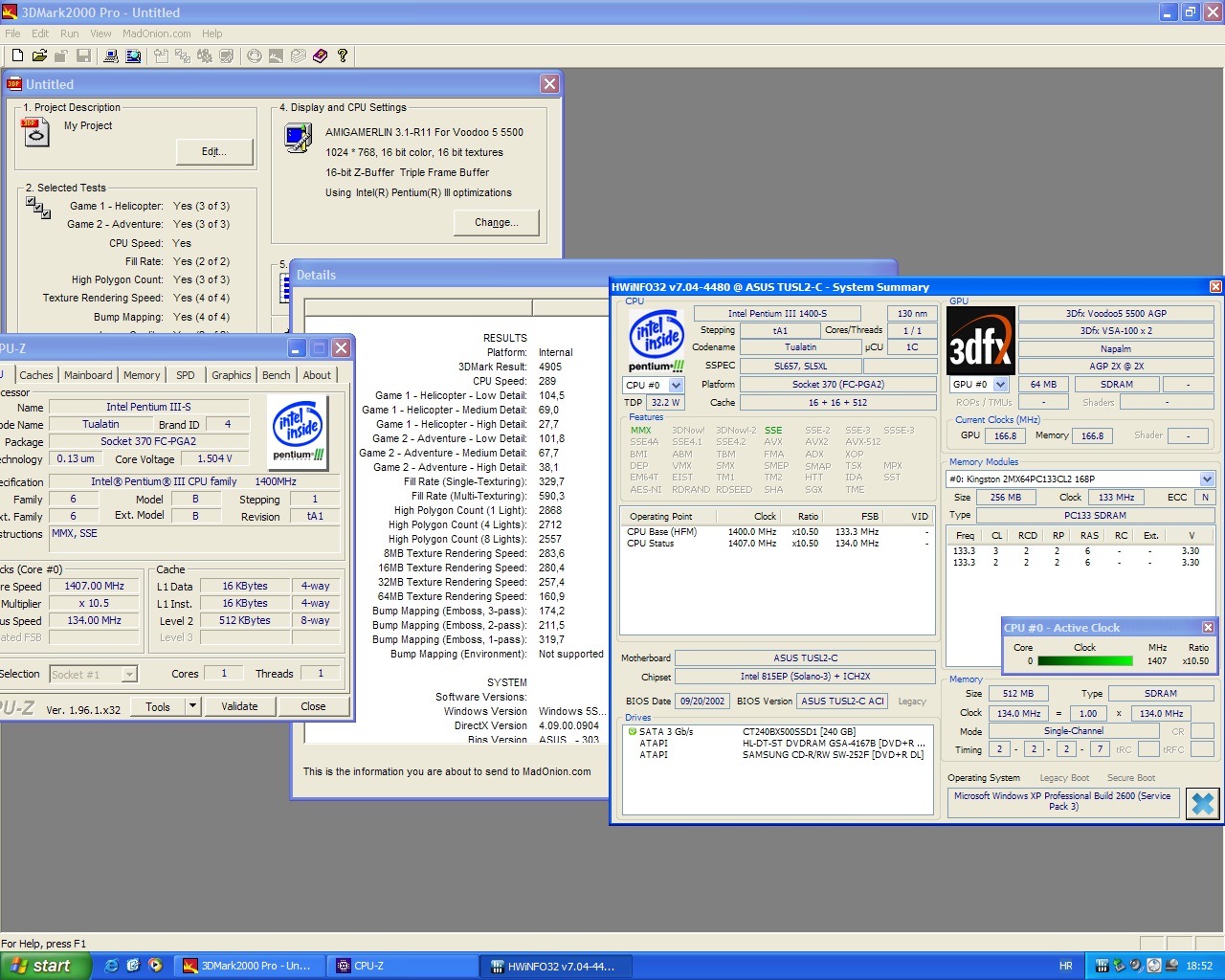Screen dimensions: 1225x980
Task: Click the Windows start button
Action: (45, 966)
